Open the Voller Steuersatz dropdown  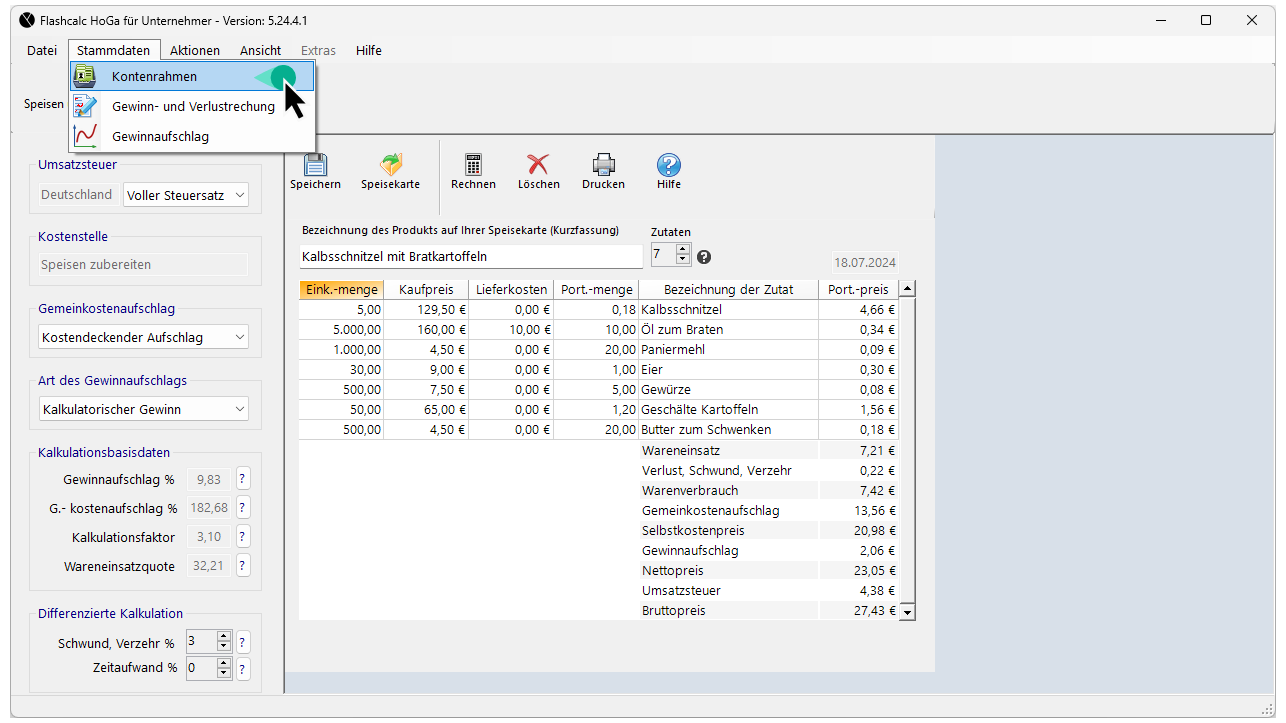pyautogui.click(x=186, y=195)
